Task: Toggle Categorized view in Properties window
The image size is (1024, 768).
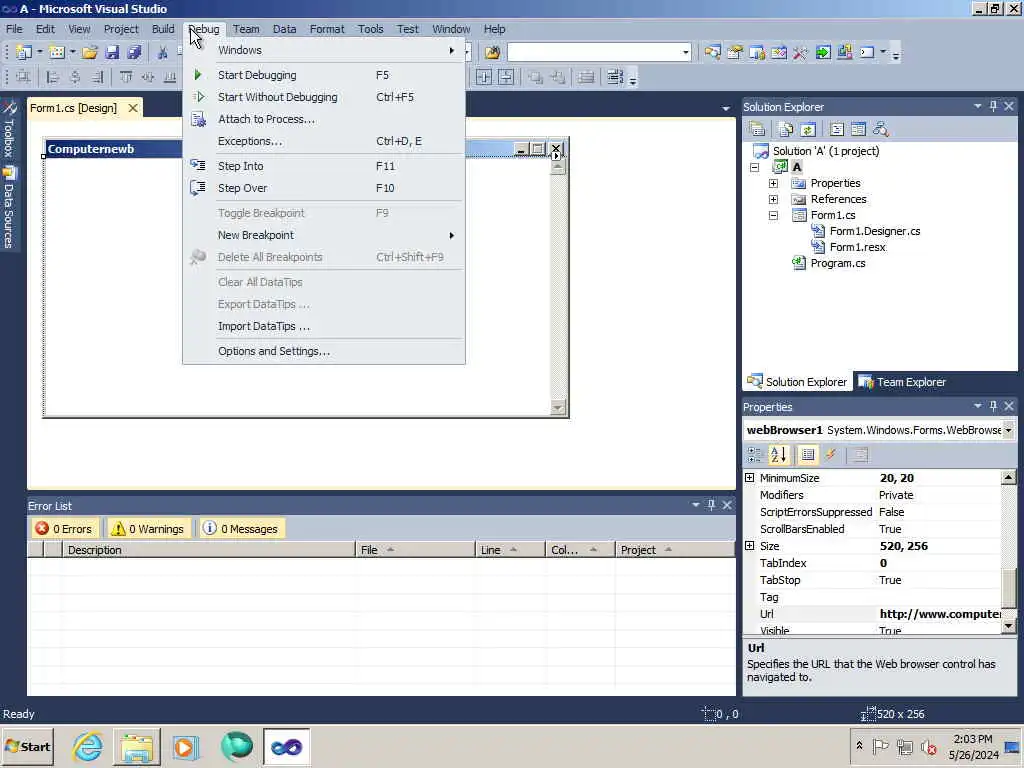Action: 756,455
